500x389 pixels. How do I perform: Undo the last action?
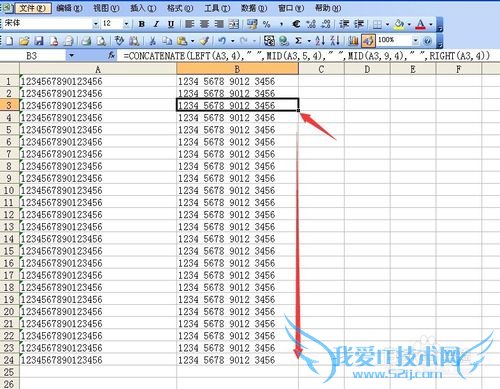coord(222,41)
